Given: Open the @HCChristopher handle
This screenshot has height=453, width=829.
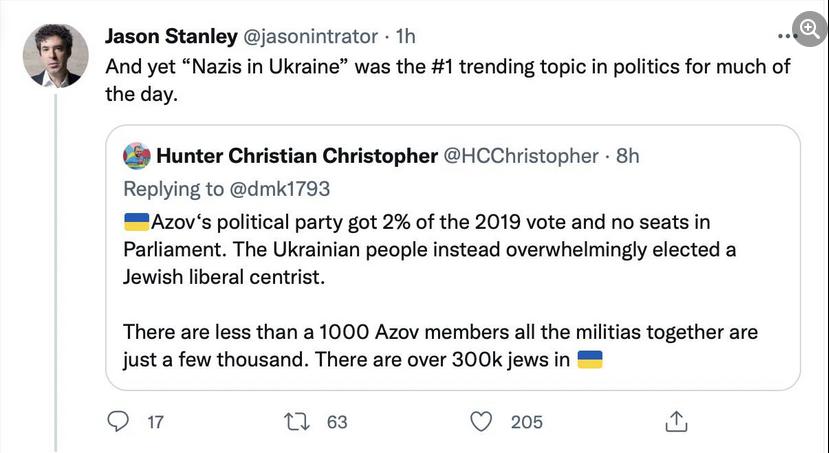Looking at the screenshot, I should [520, 156].
